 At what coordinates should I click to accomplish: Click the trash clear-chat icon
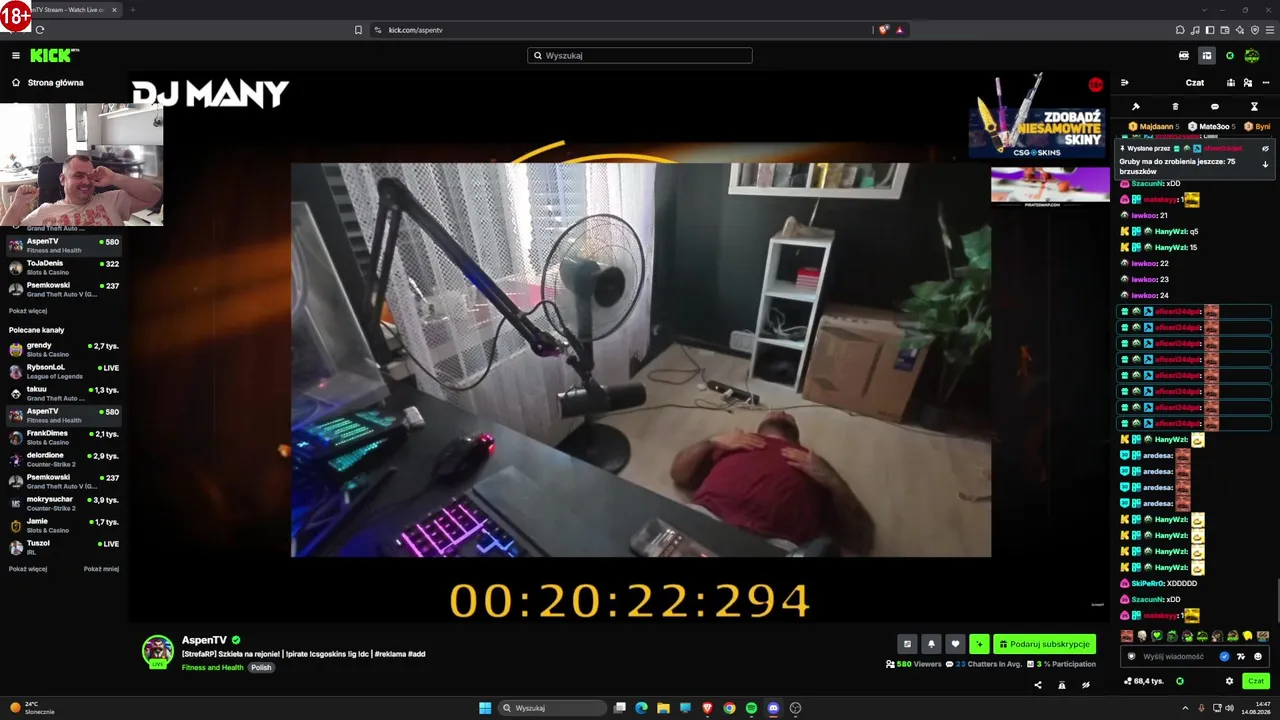click(1175, 106)
